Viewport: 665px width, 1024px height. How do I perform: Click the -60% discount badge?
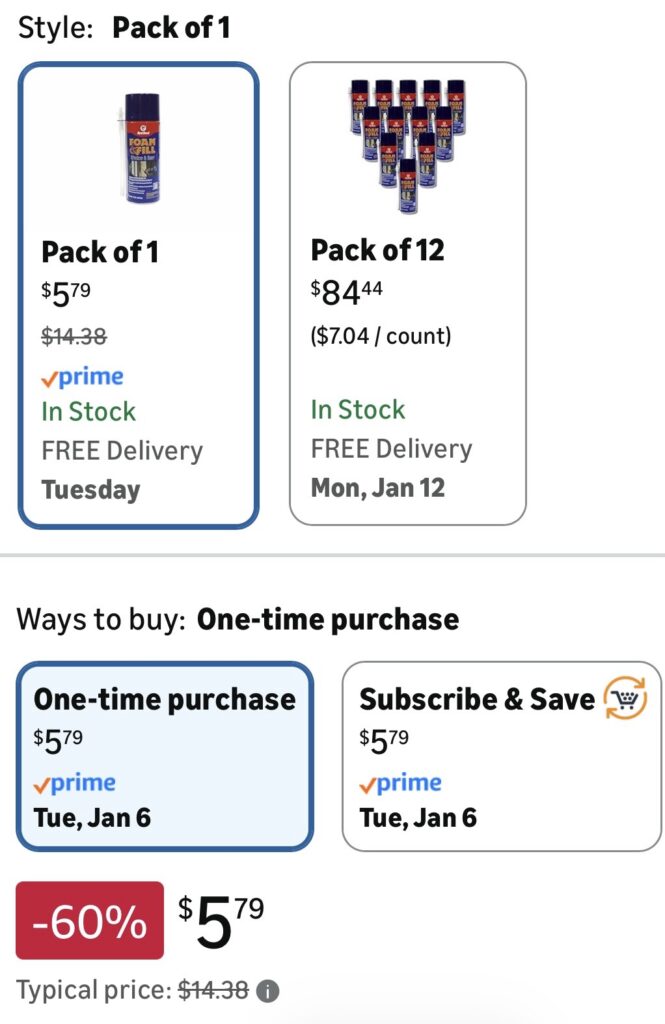tap(90, 920)
